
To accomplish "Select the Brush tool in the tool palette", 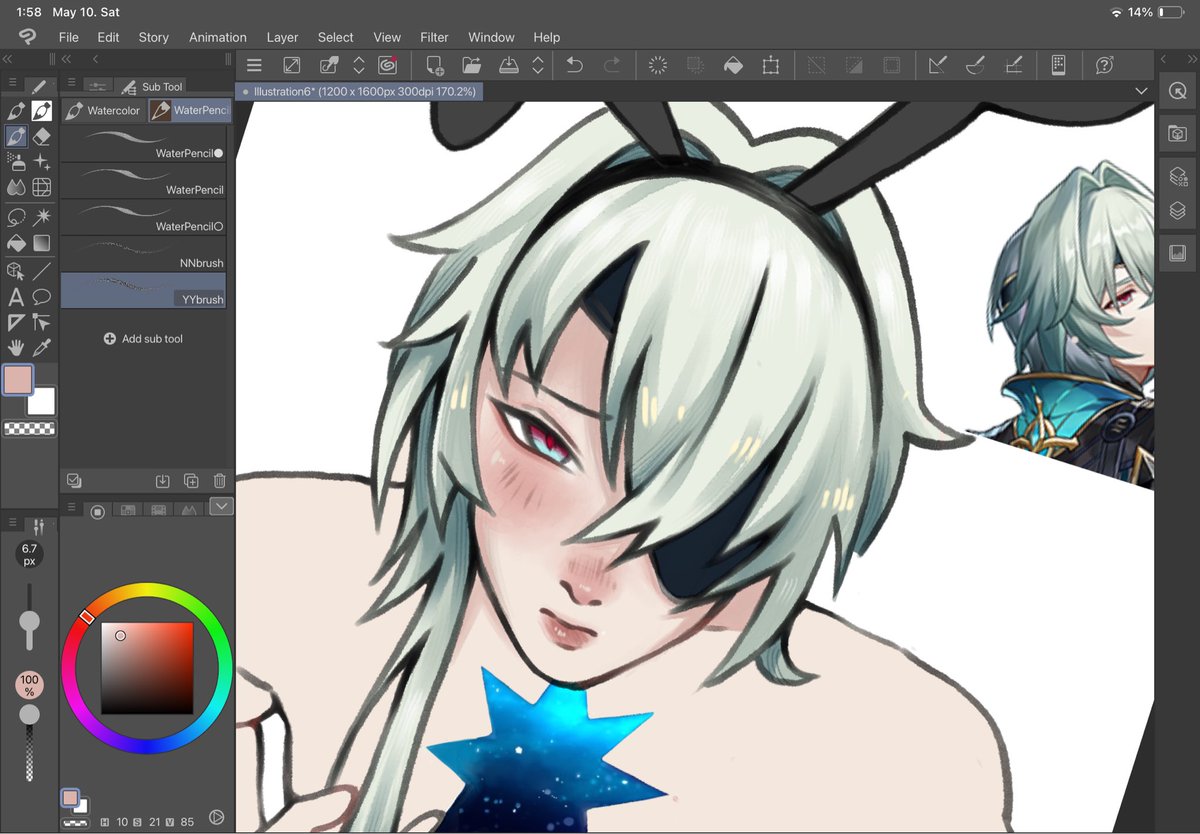I will coord(16,136).
